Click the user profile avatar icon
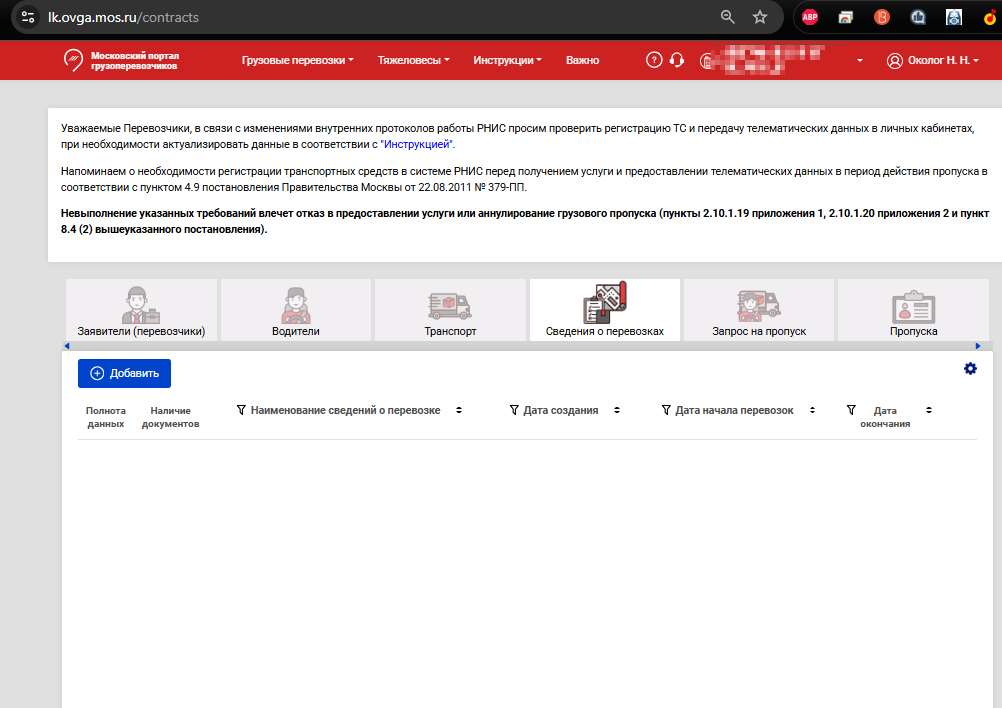1002x708 pixels. coord(895,61)
